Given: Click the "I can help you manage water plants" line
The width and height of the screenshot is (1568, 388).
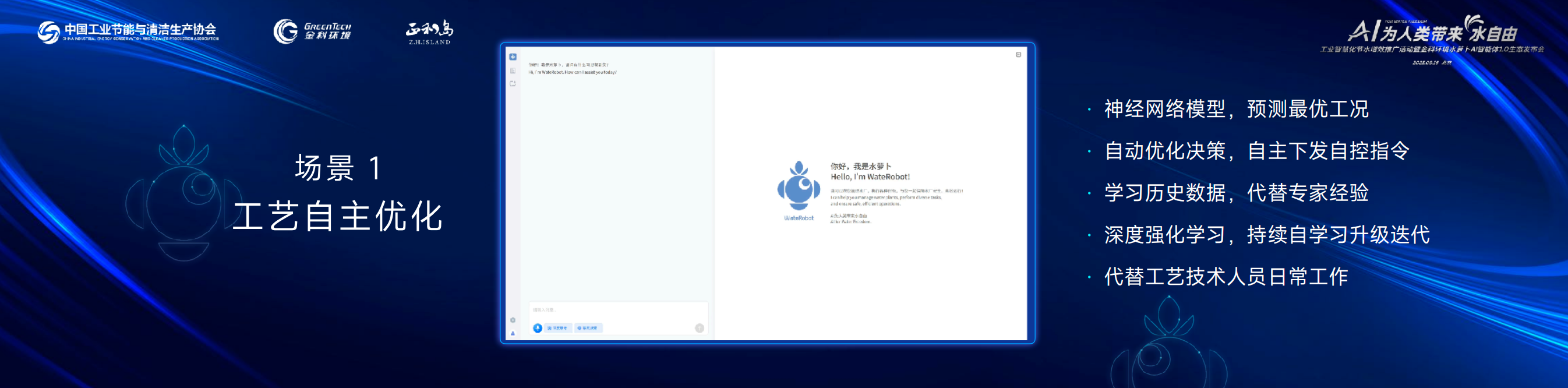Looking at the screenshot, I should coord(886,197).
